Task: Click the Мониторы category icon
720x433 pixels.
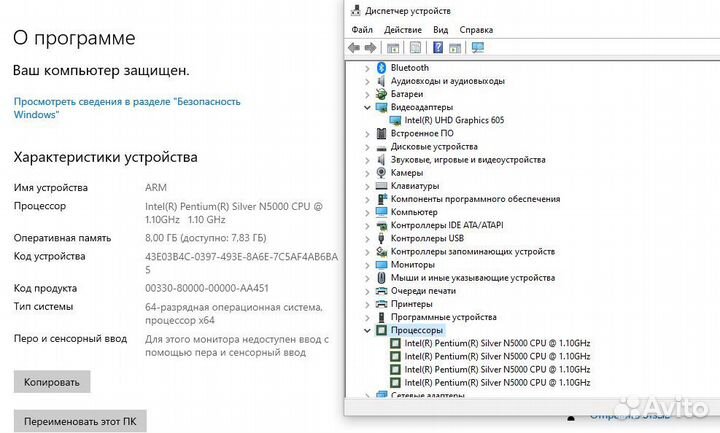Action: 381,265
